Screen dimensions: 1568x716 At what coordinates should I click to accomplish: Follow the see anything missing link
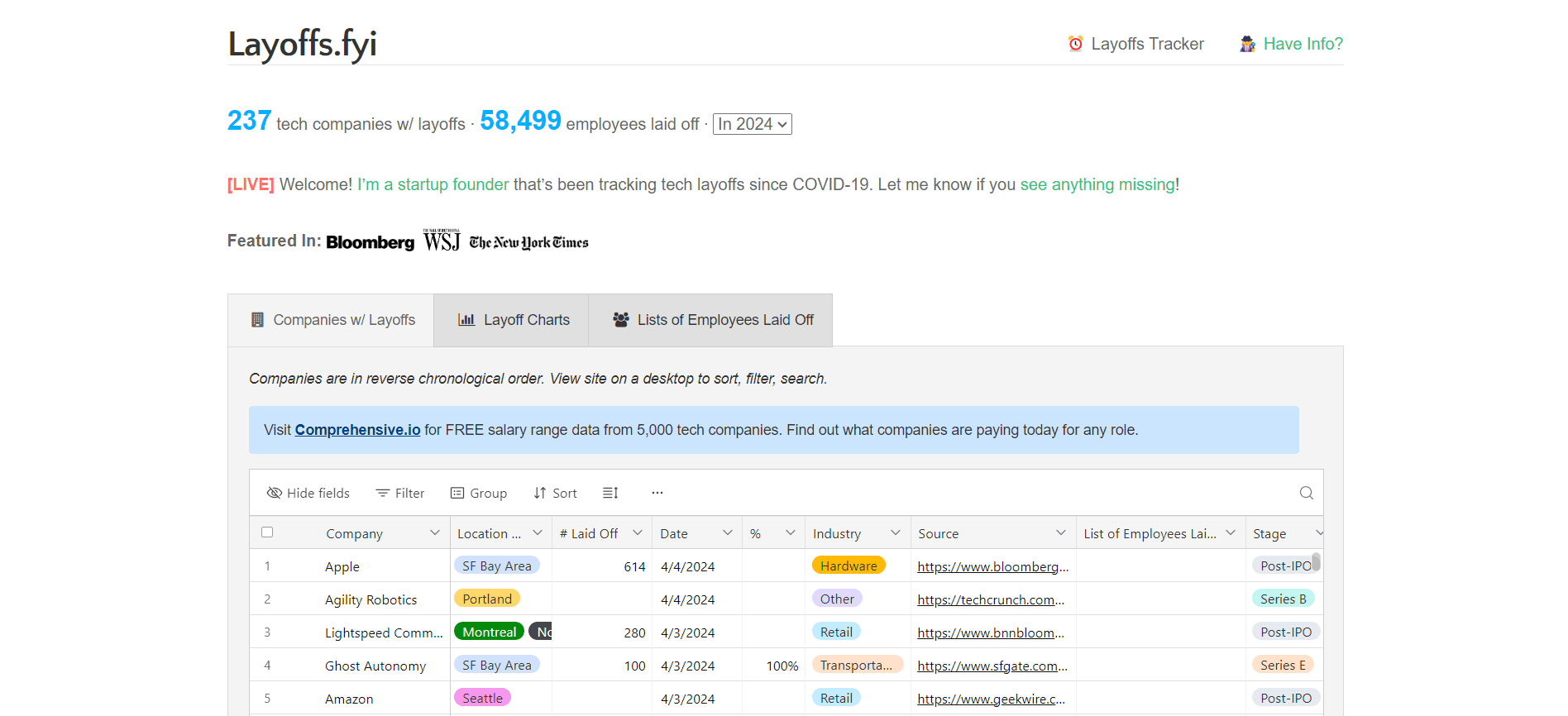coord(1097,184)
